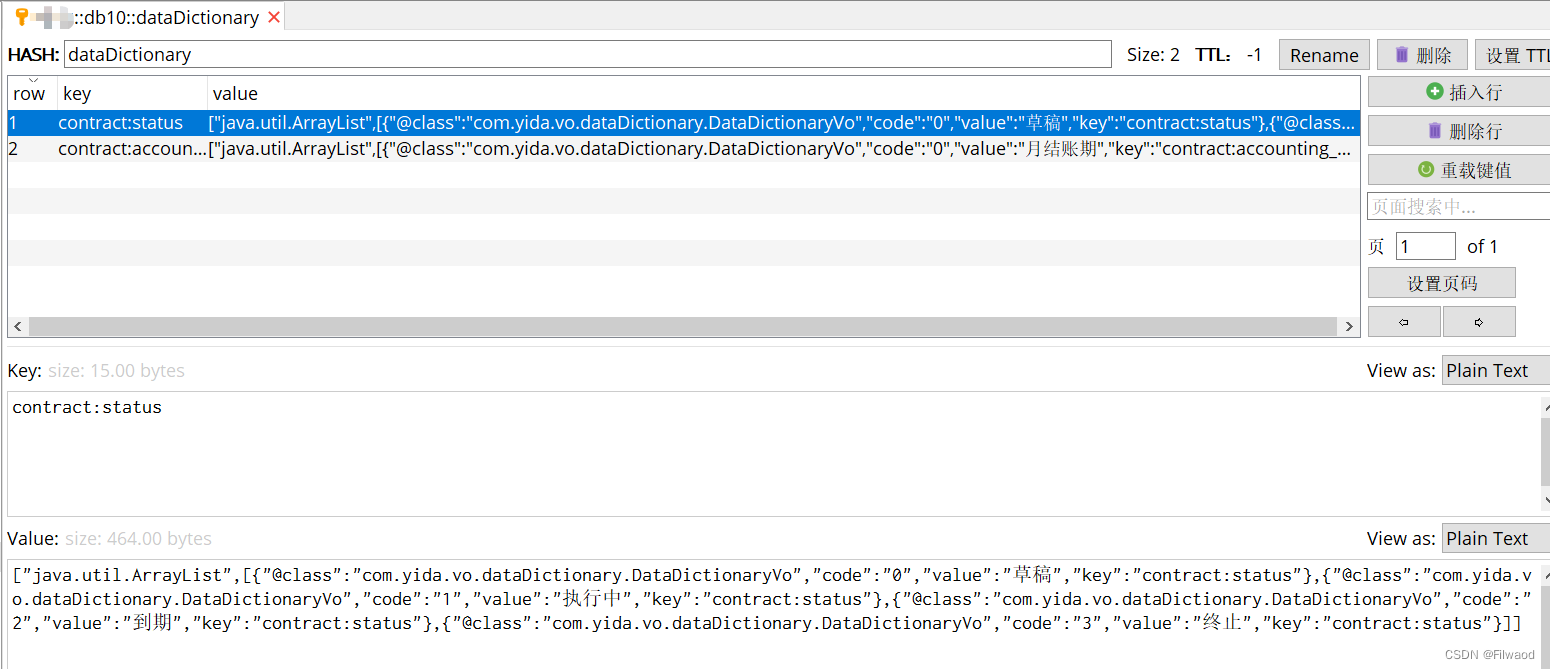Viewport: 1550px width, 669px height.
Task: Click the scroll-right arrow of the table
Action: click(1349, 326)
